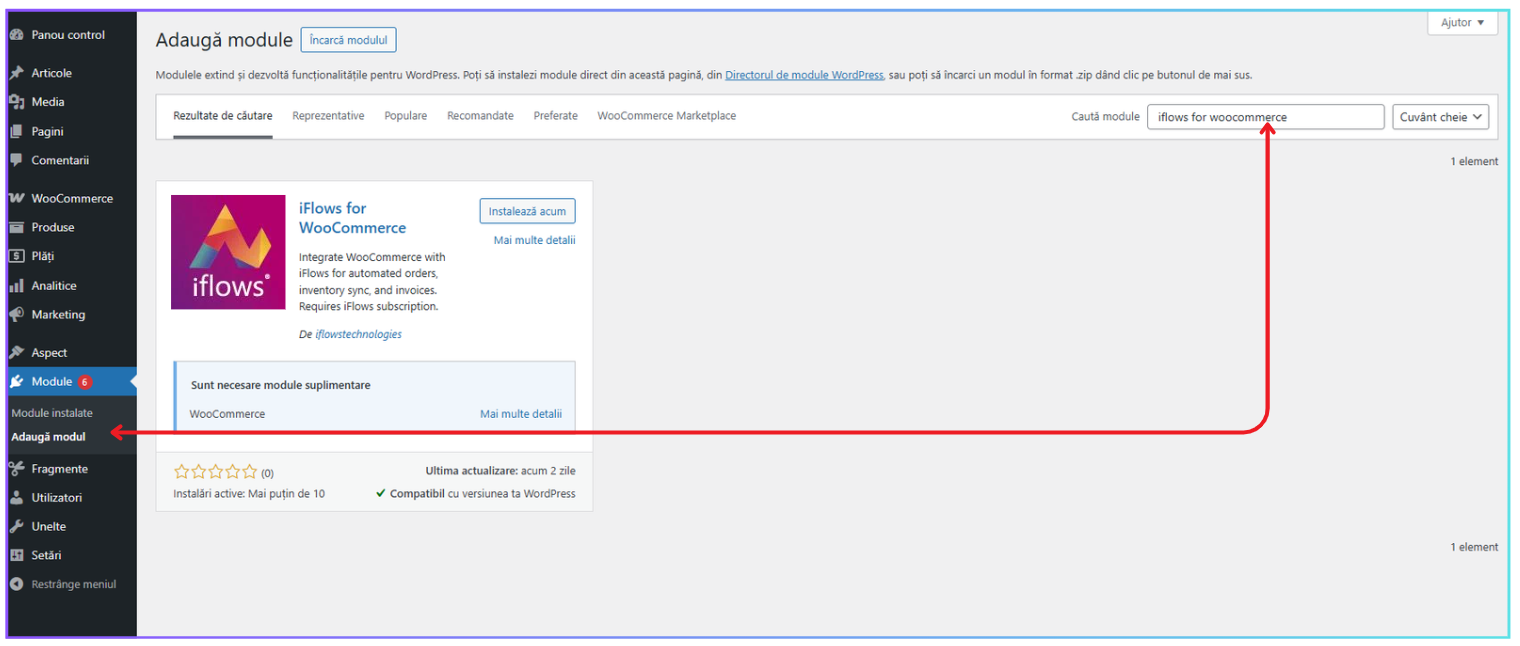Screen dimensions: 1520x646
Task: Install iFlows via Instalează acum
Action: [x=527, y=211]
